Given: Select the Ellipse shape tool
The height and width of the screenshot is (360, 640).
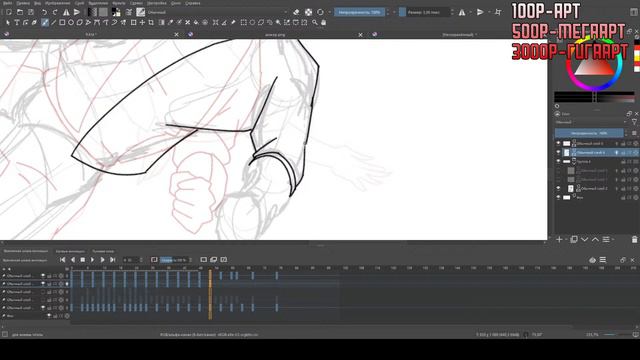Looking at the screenshot, I should coord(71,22).
